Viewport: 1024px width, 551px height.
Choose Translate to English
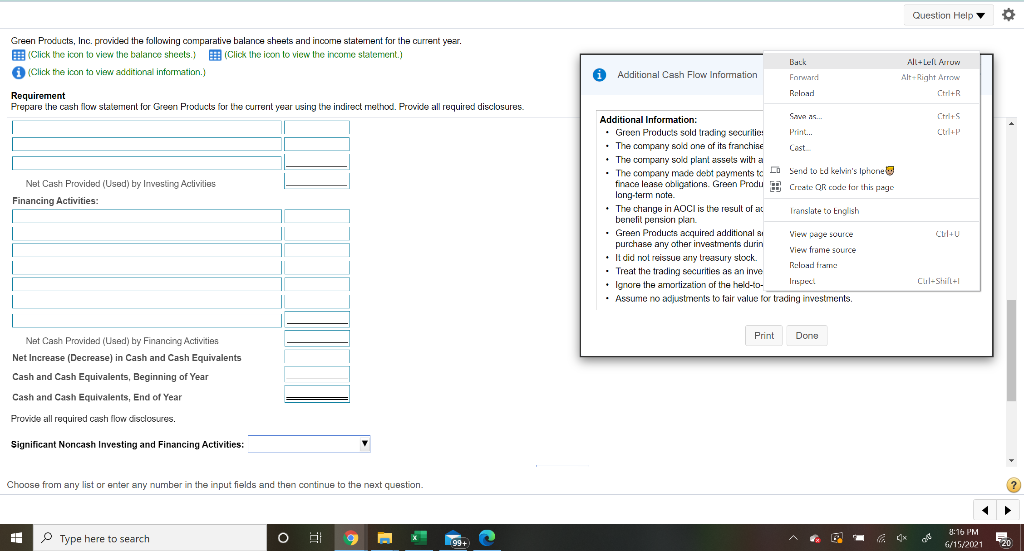coord(871,211)
